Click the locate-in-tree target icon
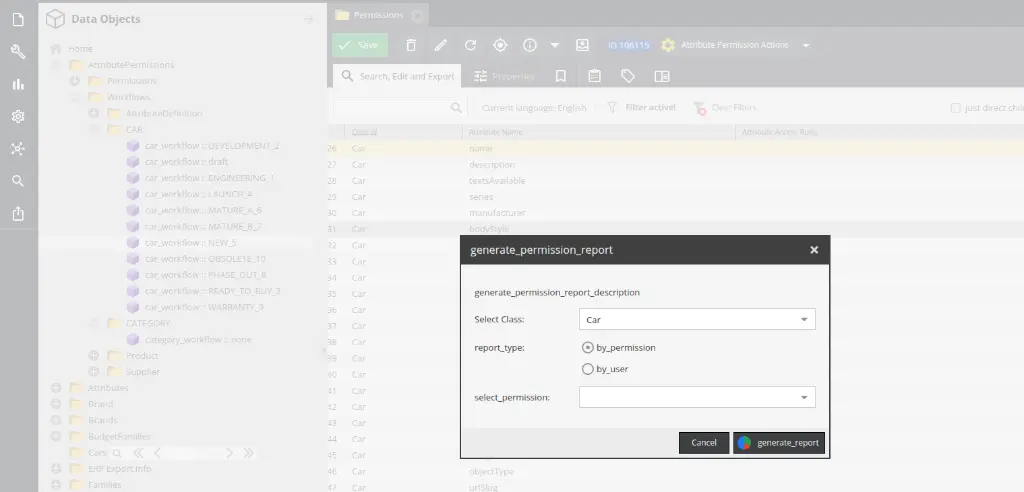 [x=500, y=45]
